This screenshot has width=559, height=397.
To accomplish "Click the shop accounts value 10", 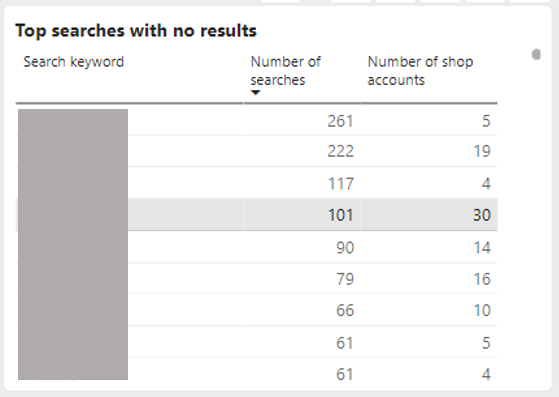I will [x=482, y=310].
